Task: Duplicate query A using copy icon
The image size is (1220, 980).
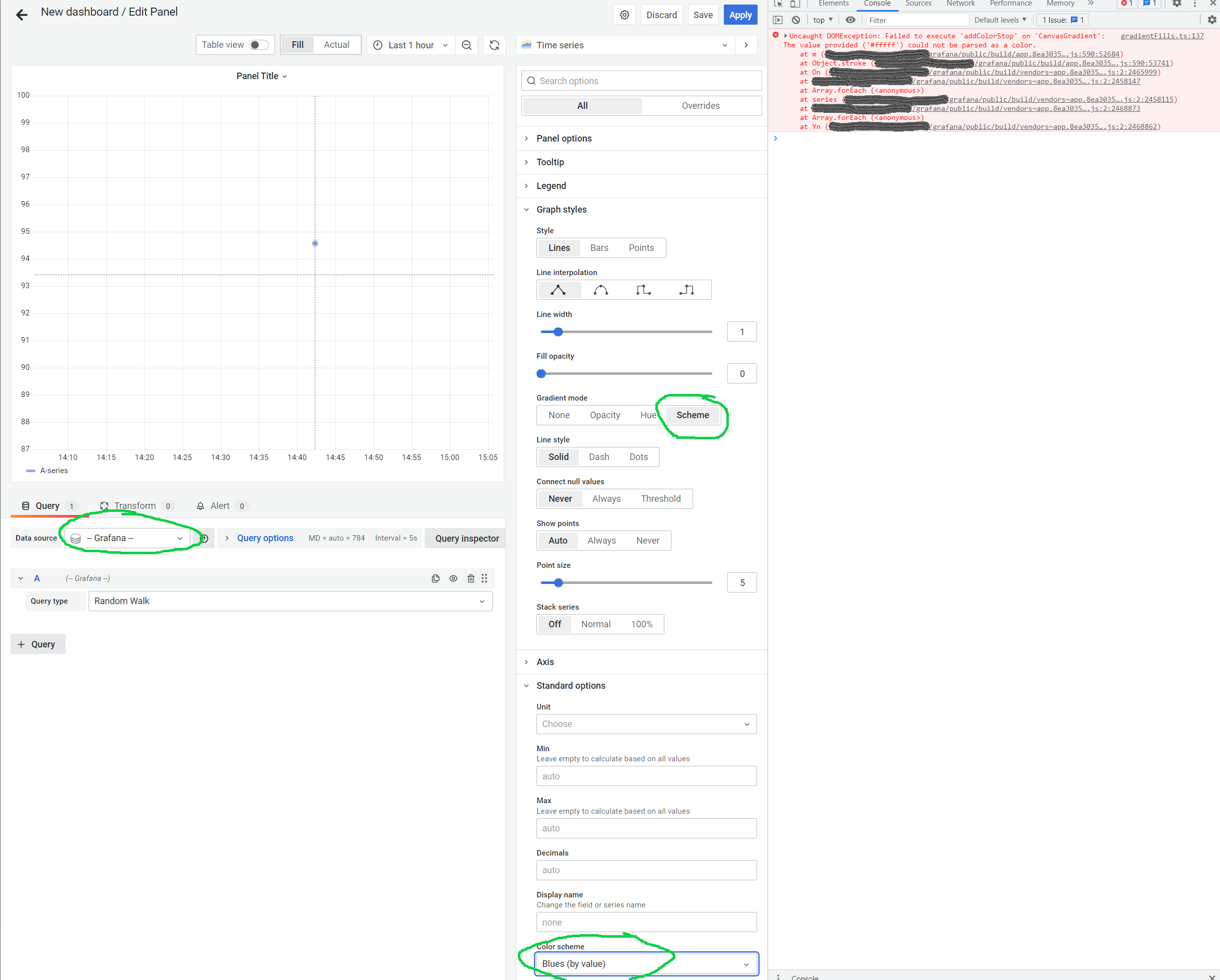Action: pos(435,578)
